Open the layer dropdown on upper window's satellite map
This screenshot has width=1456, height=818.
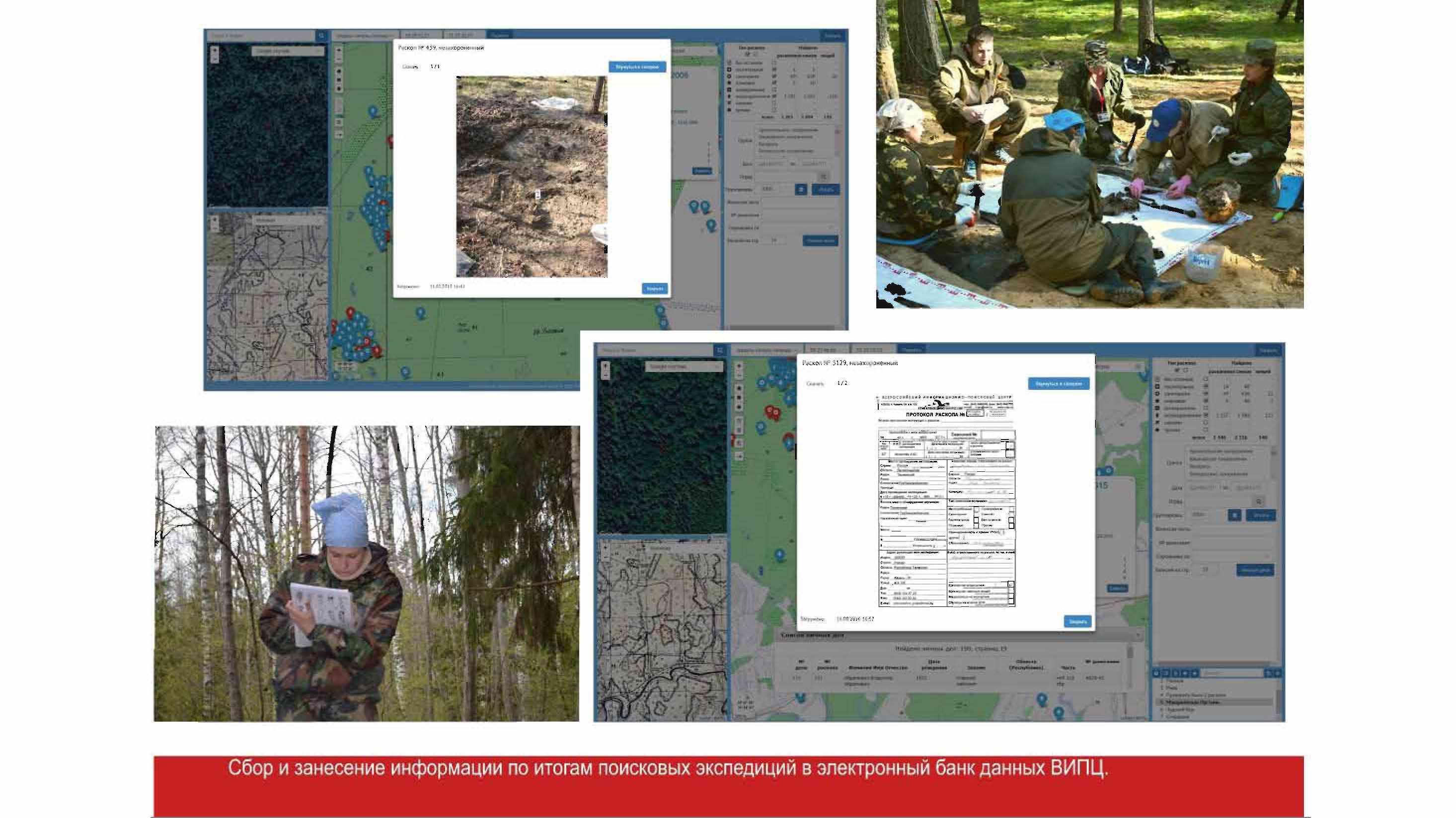coord(288,51)
